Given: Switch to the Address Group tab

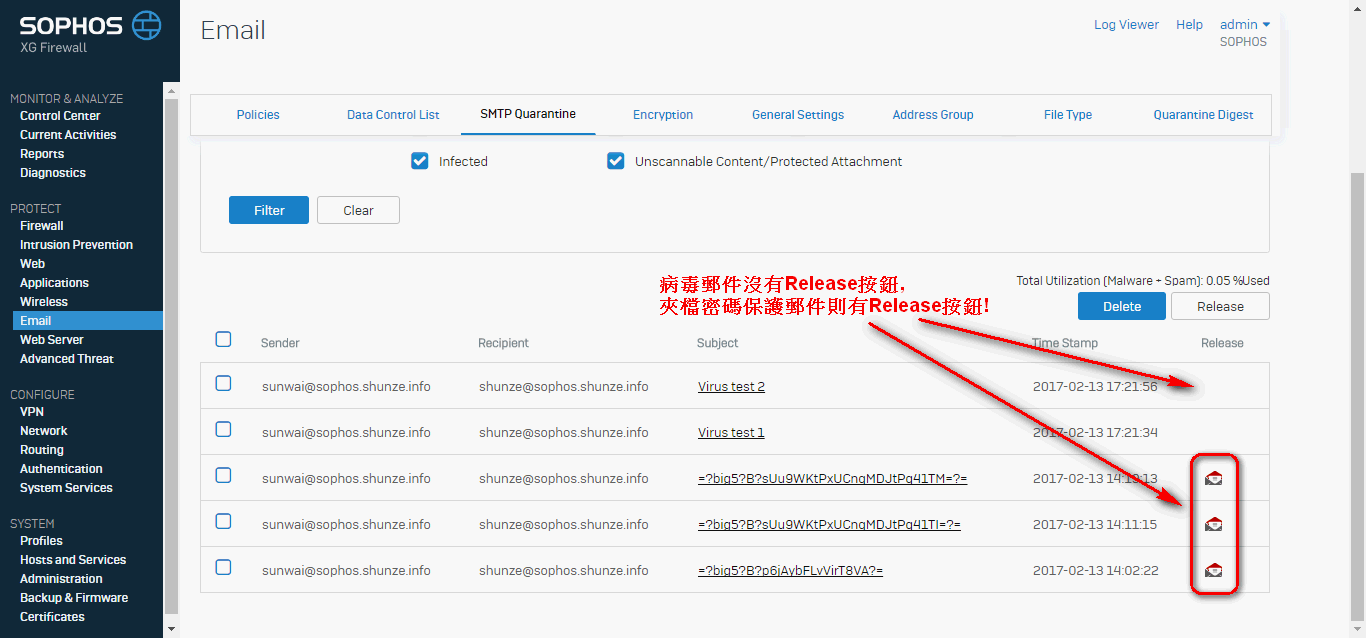Looking at the screenshot, I should (x=933, y=115).
